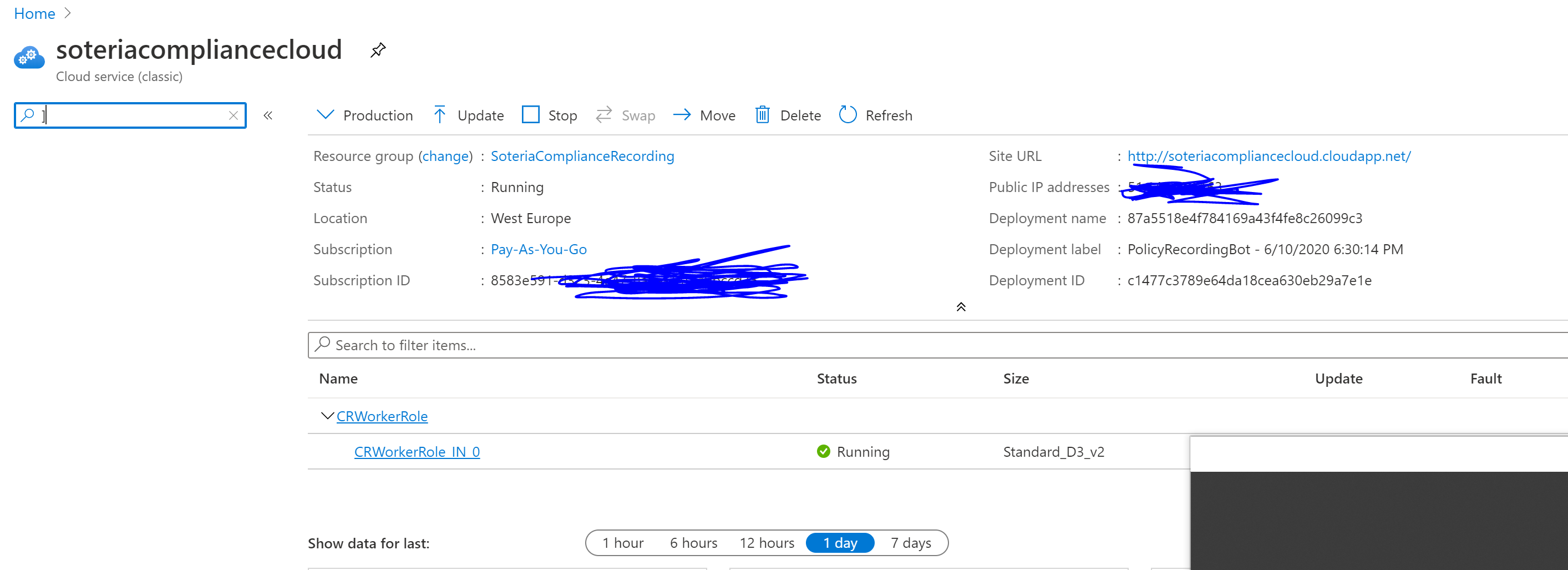Select the 1 day pill control

(840, 543)
